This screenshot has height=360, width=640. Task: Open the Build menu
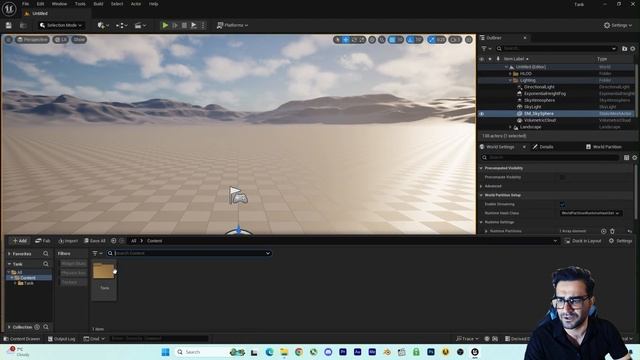coord(98,4)
